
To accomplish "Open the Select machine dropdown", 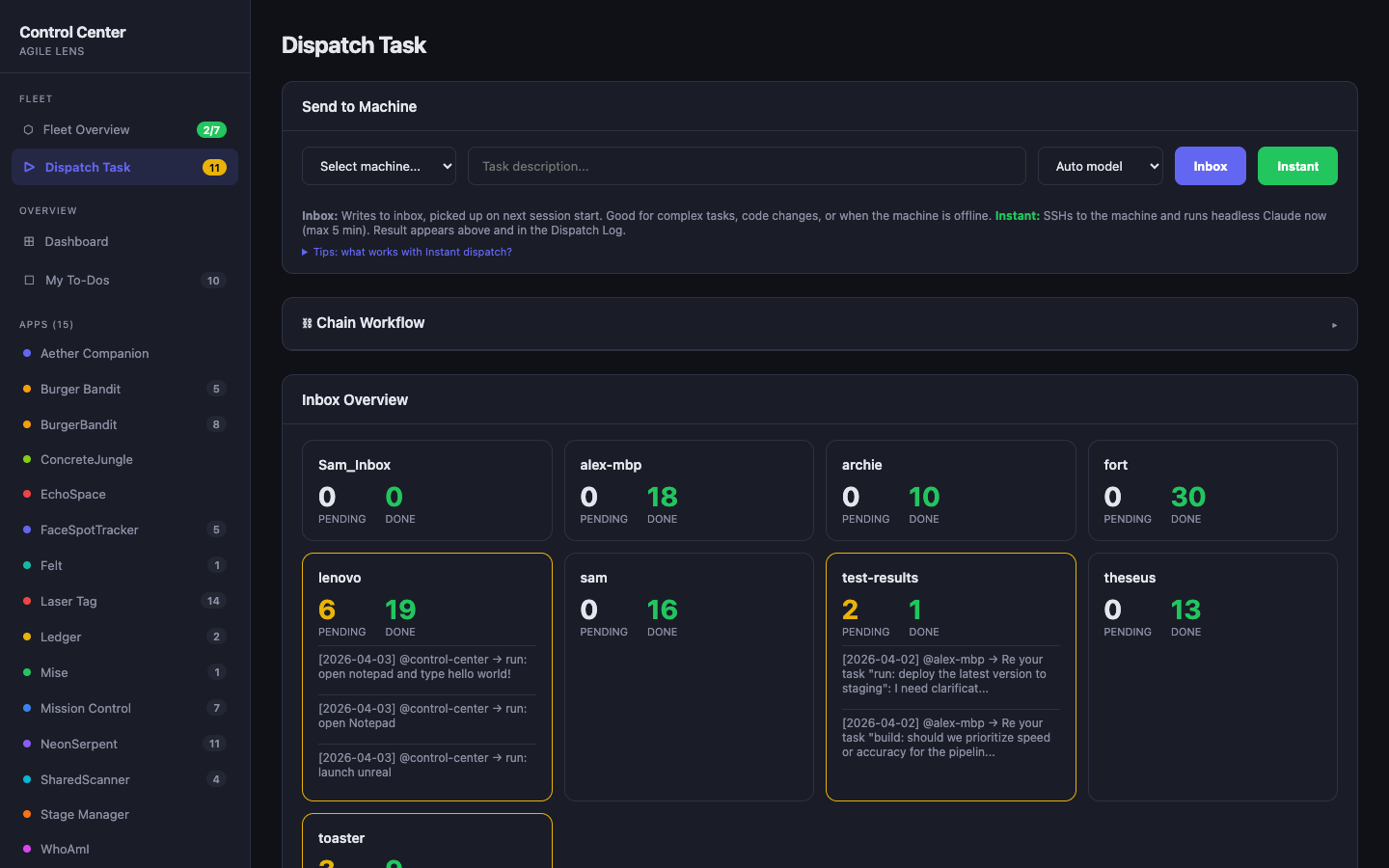I will [378, 166].
